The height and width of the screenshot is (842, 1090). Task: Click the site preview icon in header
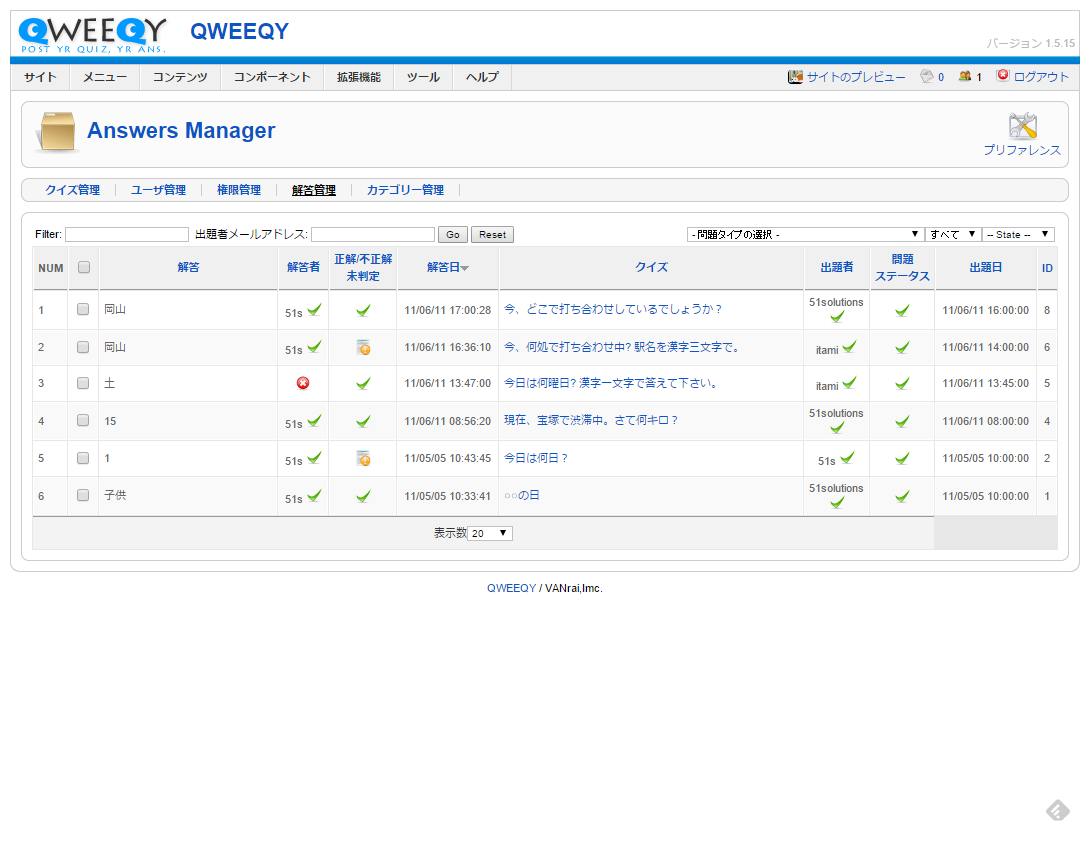click(x=796, y=77)
